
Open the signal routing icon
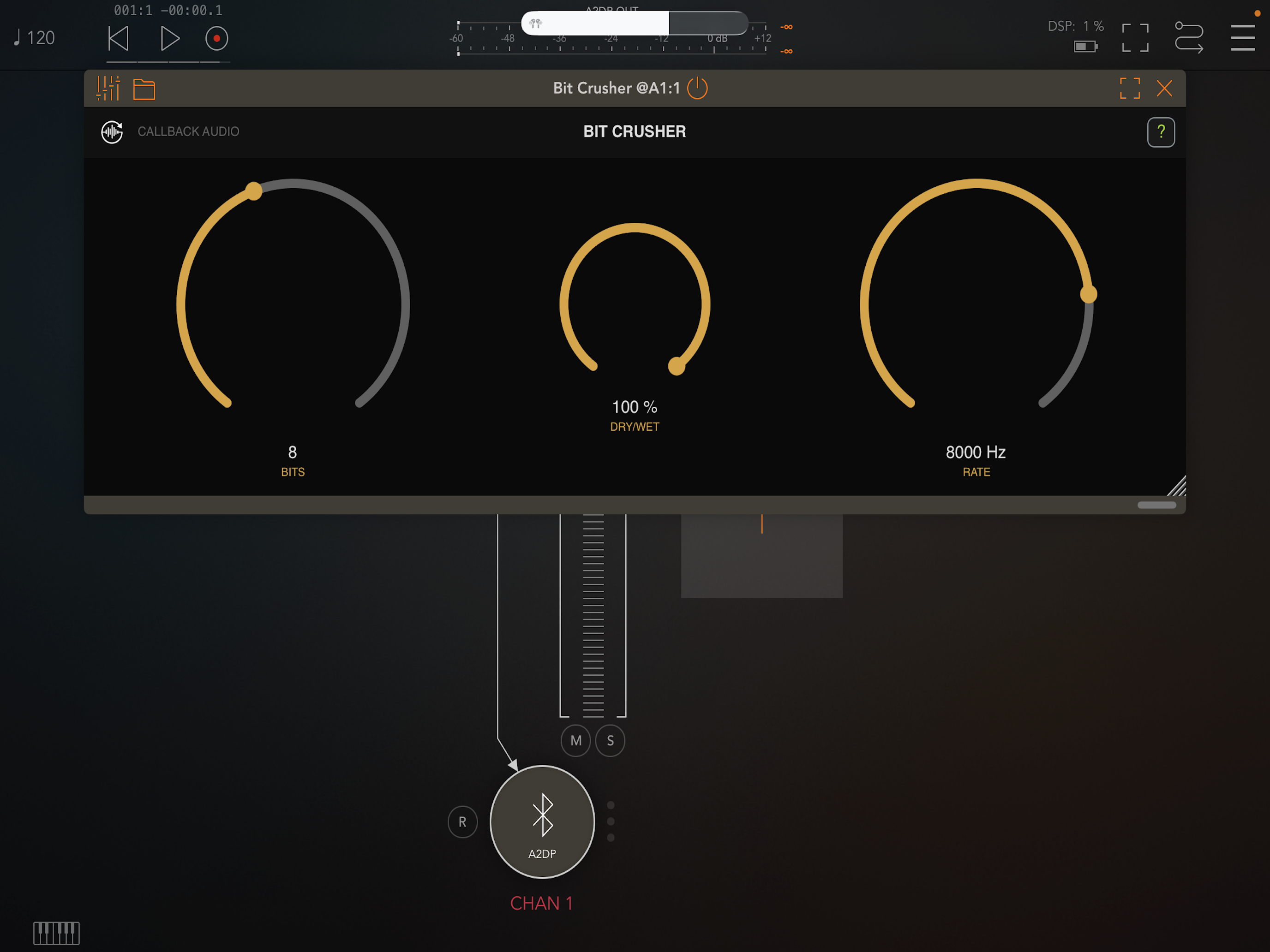point(1188,37)
